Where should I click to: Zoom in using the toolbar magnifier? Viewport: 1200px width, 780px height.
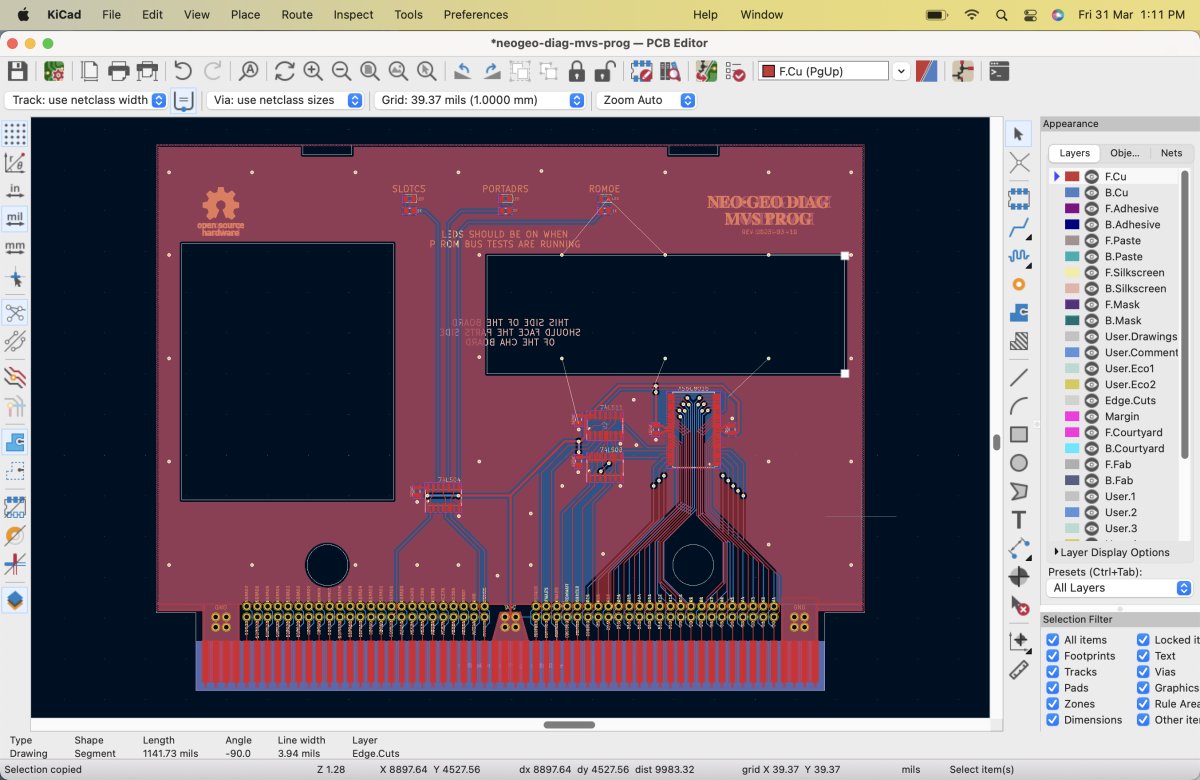coord(313,71)
